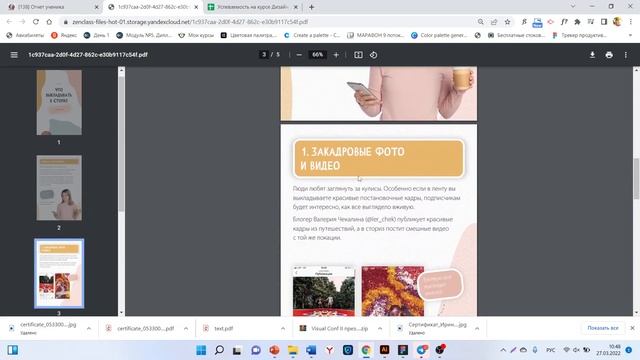Select page 3 thumbnail
640x360 pixels.
(59, 273)
